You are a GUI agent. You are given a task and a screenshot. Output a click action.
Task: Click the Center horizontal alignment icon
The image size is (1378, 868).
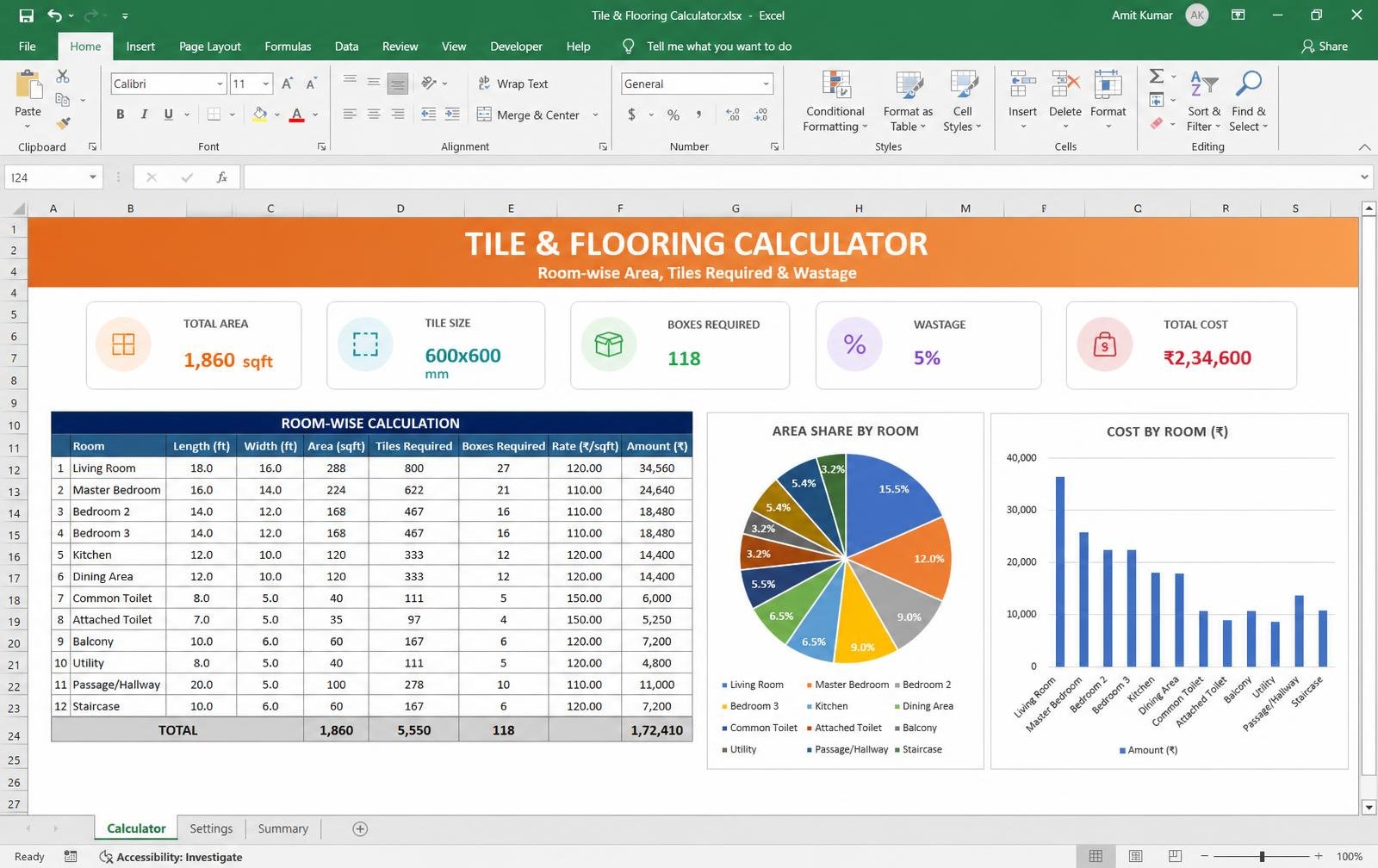[374, 114]
